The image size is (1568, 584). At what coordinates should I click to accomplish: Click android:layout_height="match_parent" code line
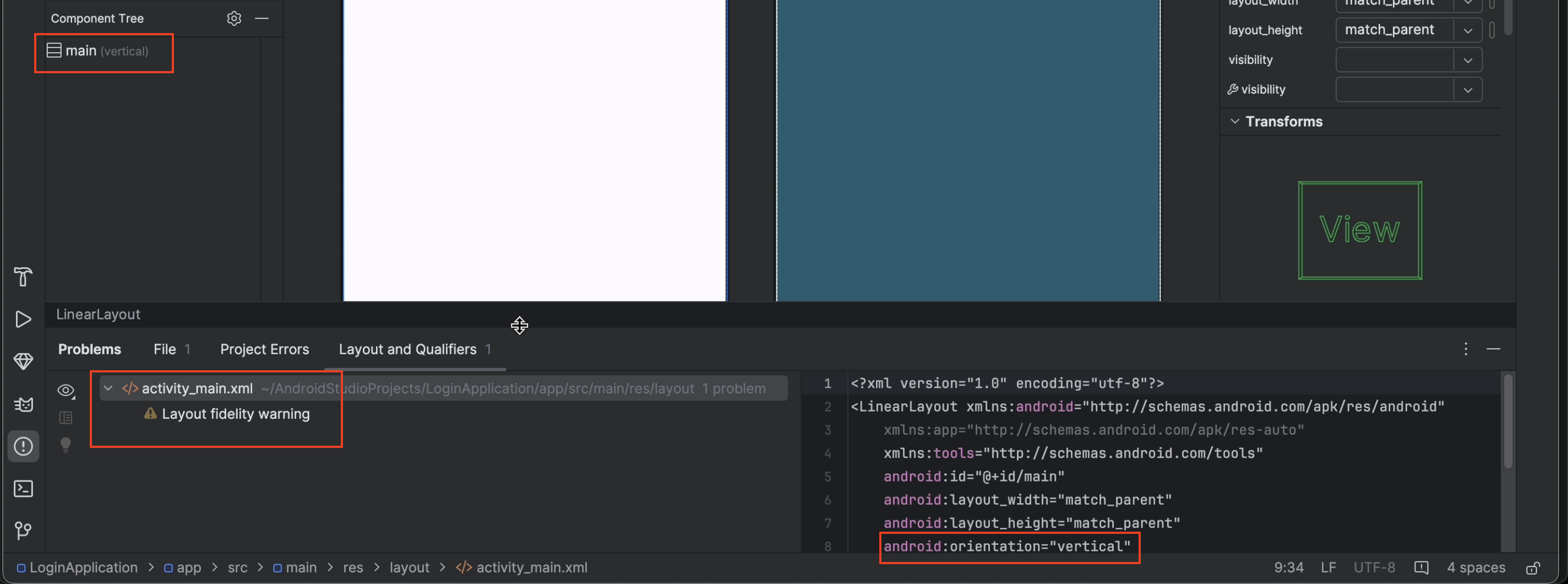[1032, 523]
